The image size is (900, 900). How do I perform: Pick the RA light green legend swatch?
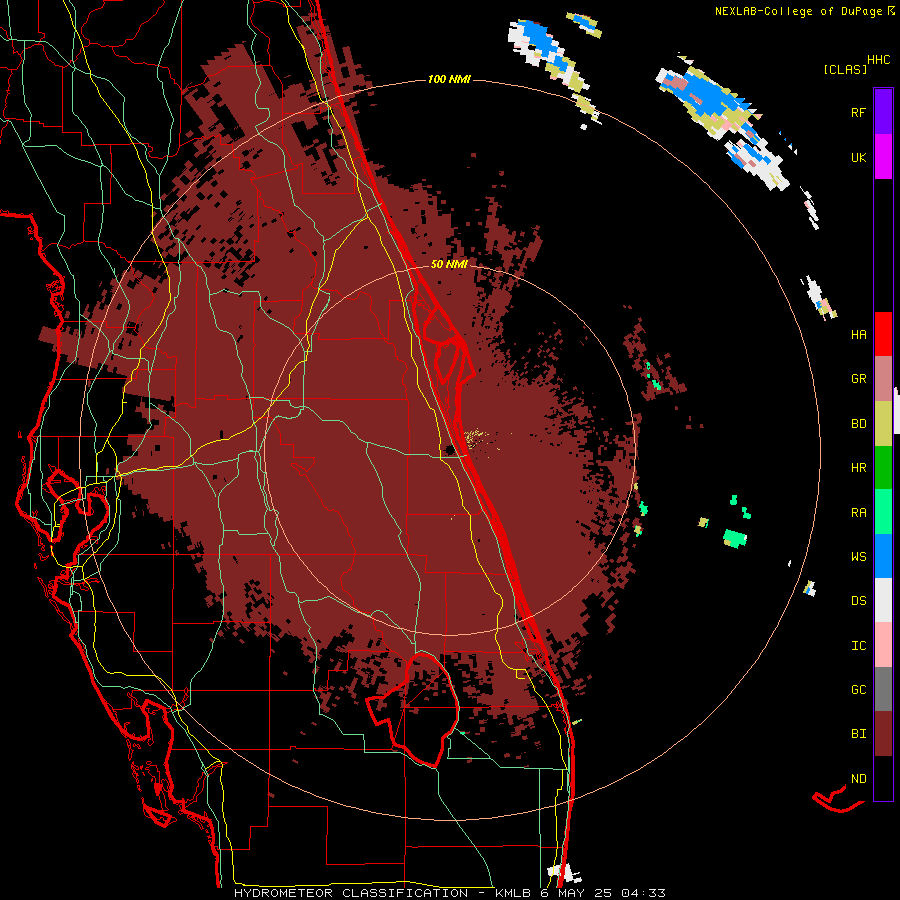click(883, 512)
